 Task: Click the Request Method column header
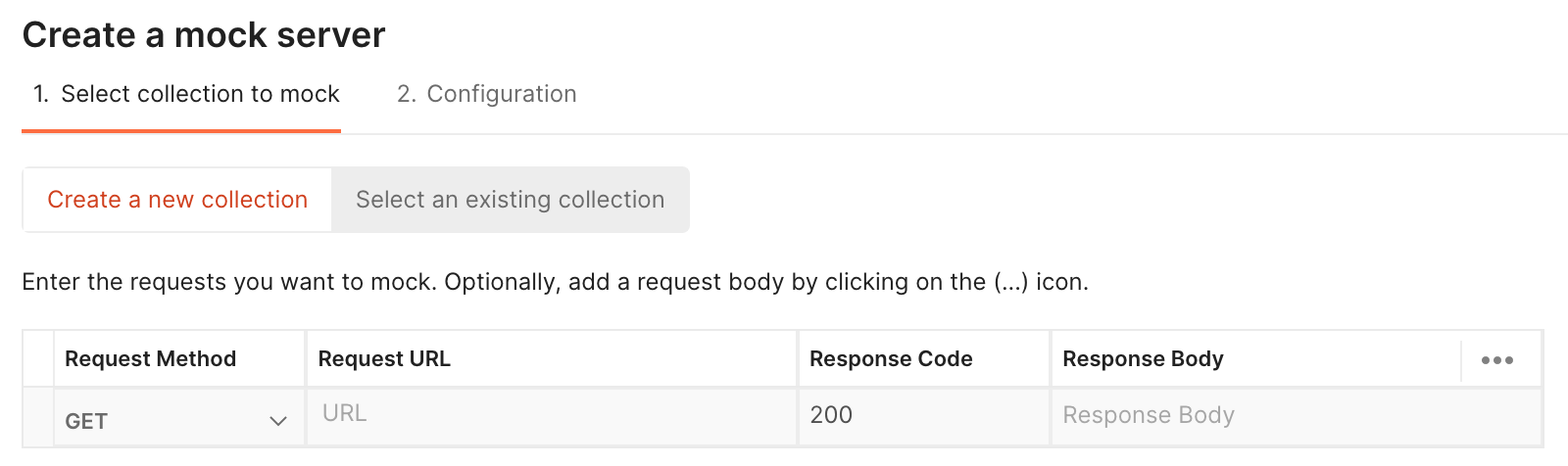pos(150,359)
